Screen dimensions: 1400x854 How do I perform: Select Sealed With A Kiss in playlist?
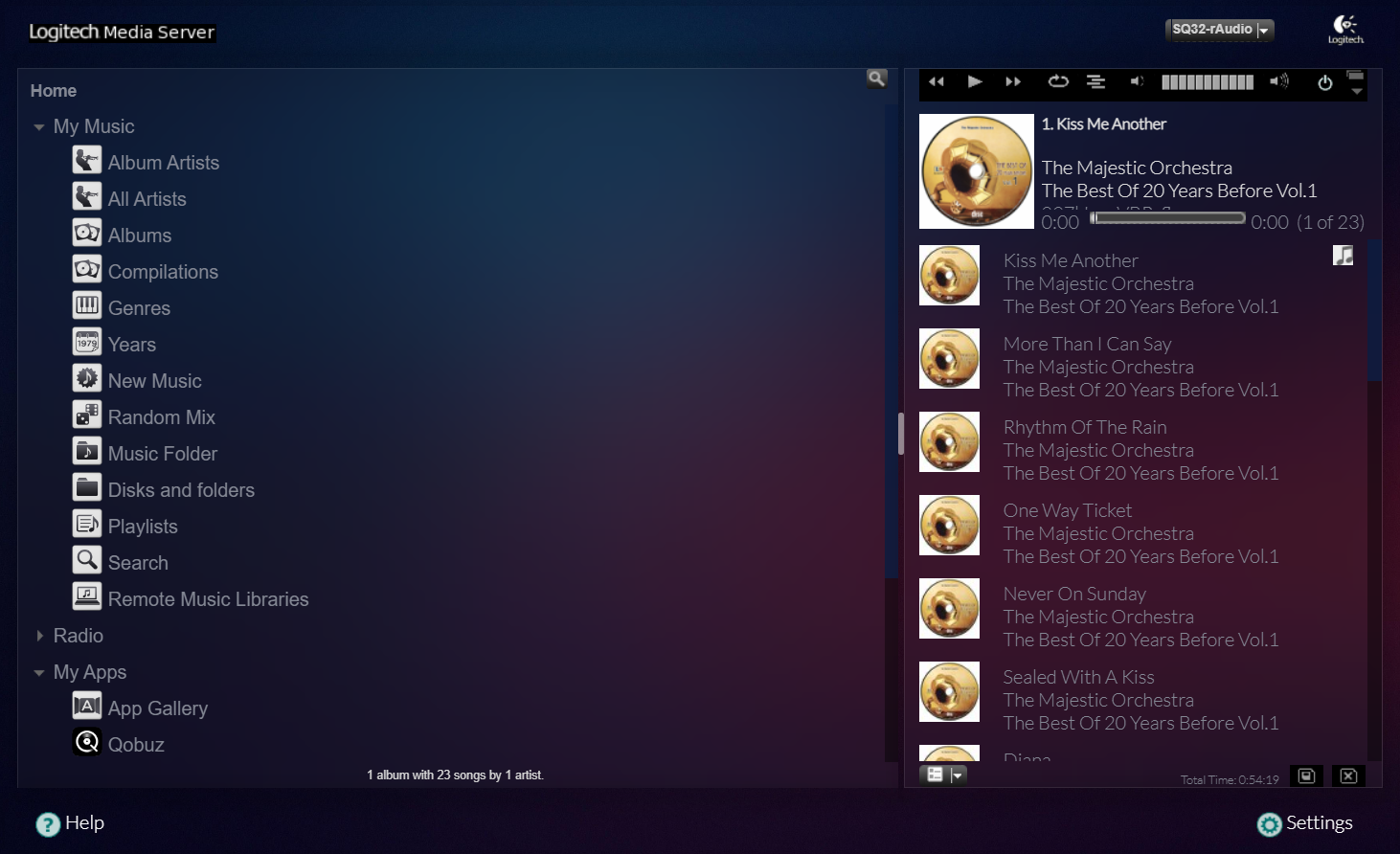tap(1078, 677)
